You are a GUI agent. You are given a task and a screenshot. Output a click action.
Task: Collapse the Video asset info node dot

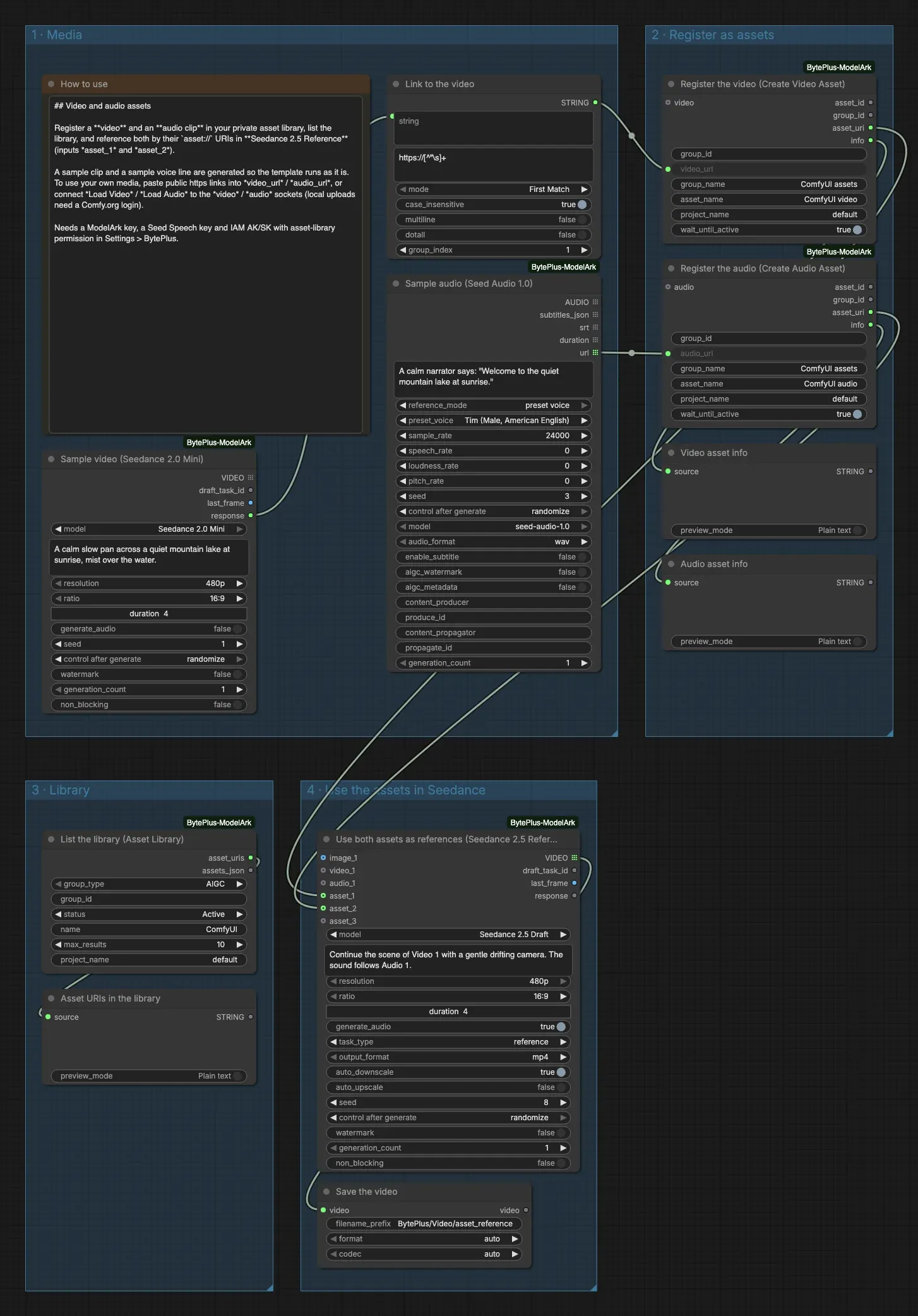[x=671, y=453]
